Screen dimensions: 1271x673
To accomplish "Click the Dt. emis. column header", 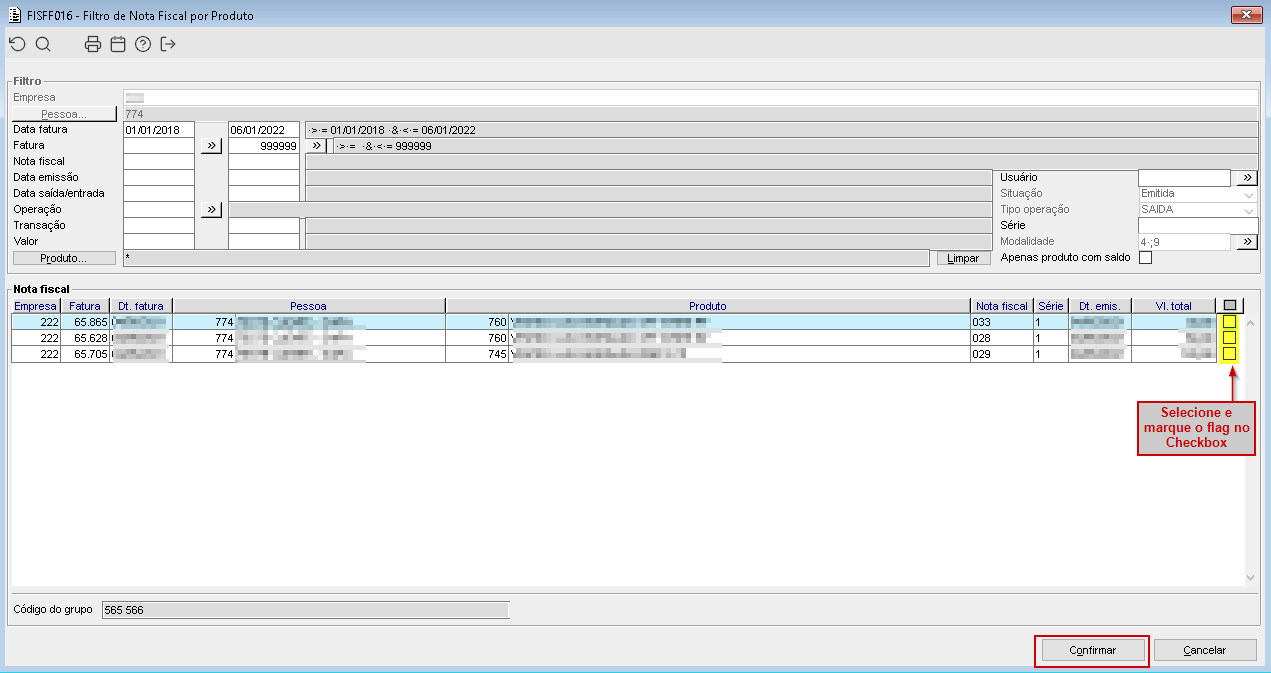I will [x=1099, y=306].
